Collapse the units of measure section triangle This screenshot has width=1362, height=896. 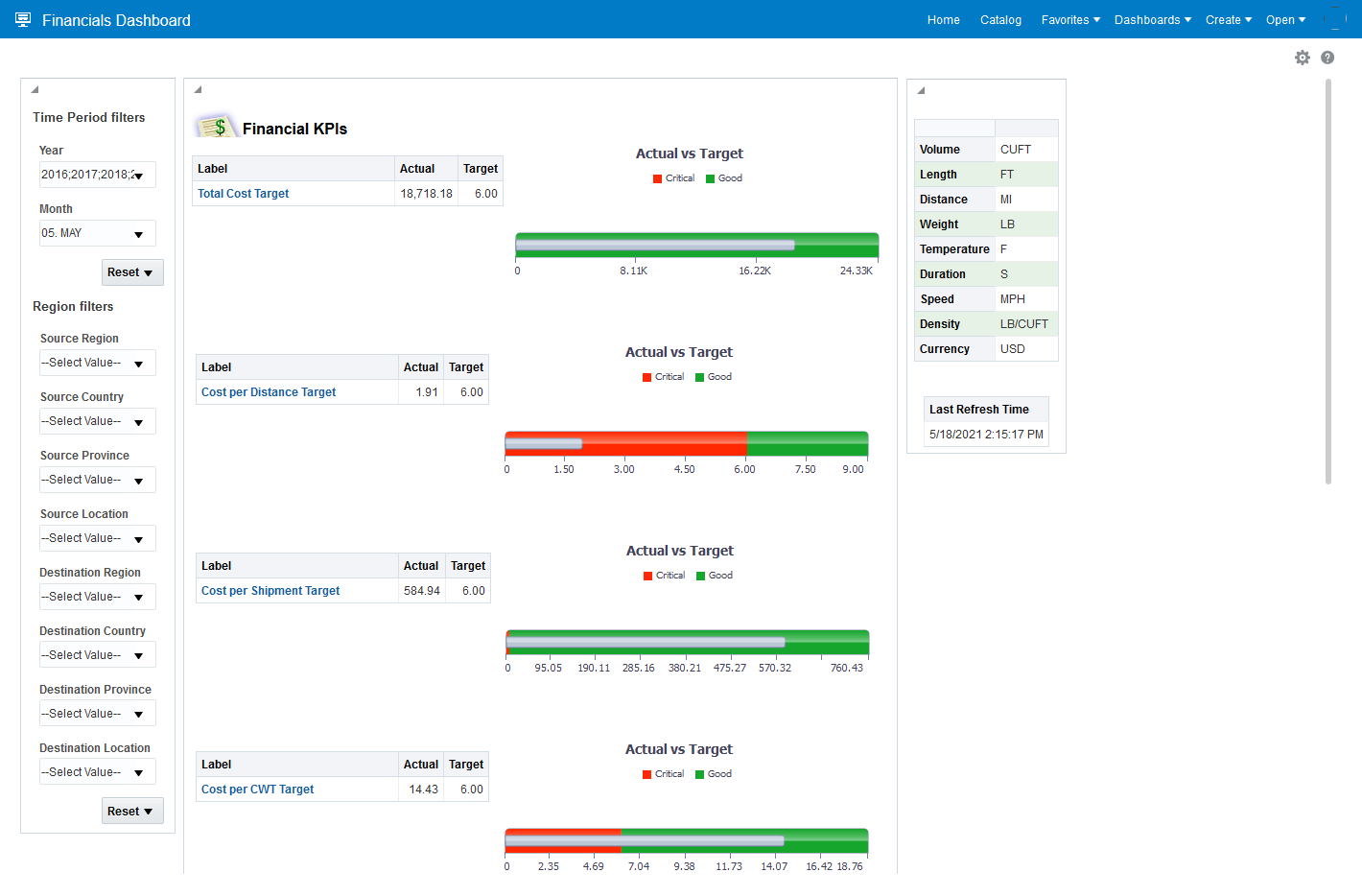[921, 91]
